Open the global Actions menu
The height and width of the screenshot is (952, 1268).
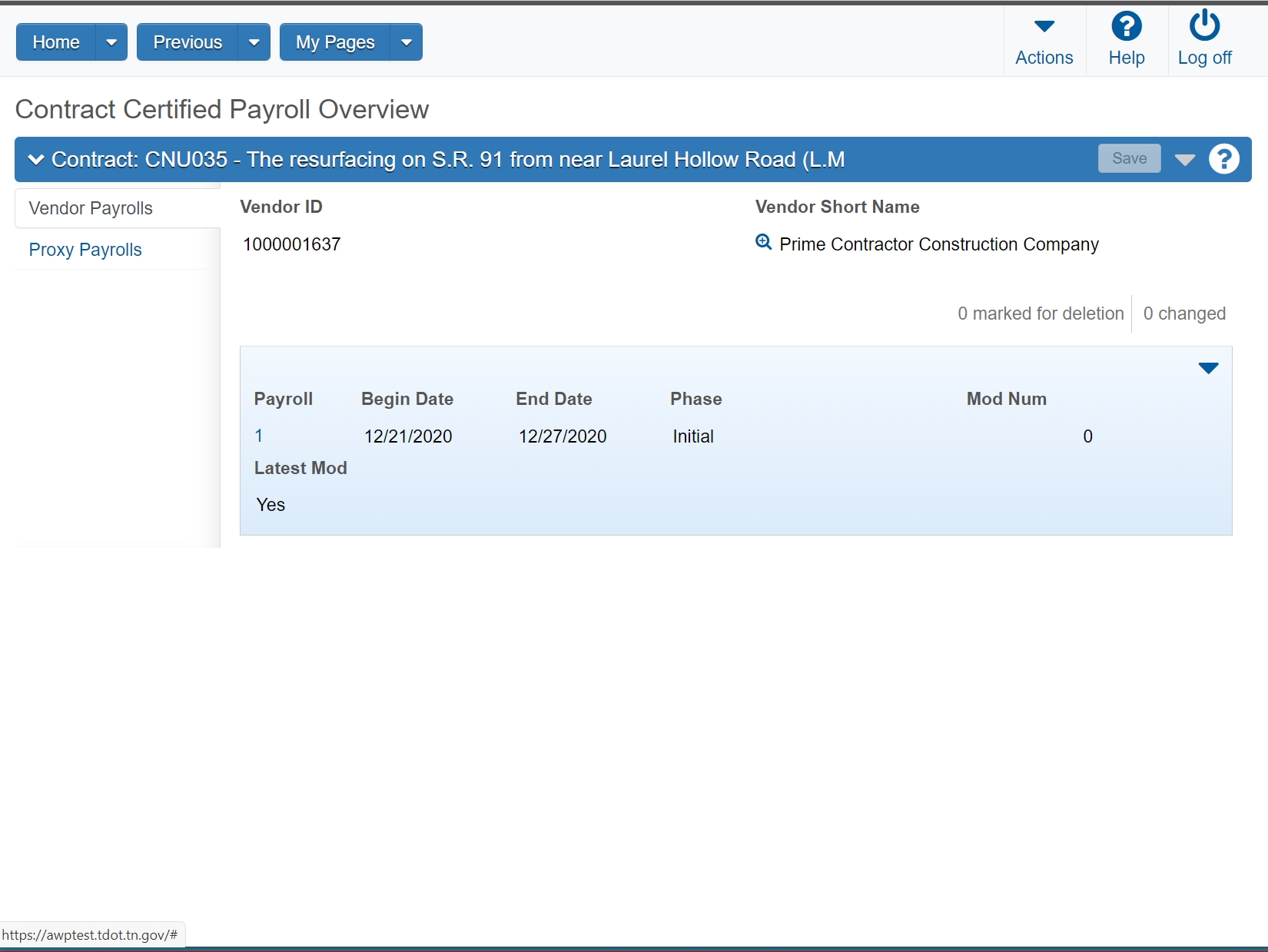(x=1044, y=42)
